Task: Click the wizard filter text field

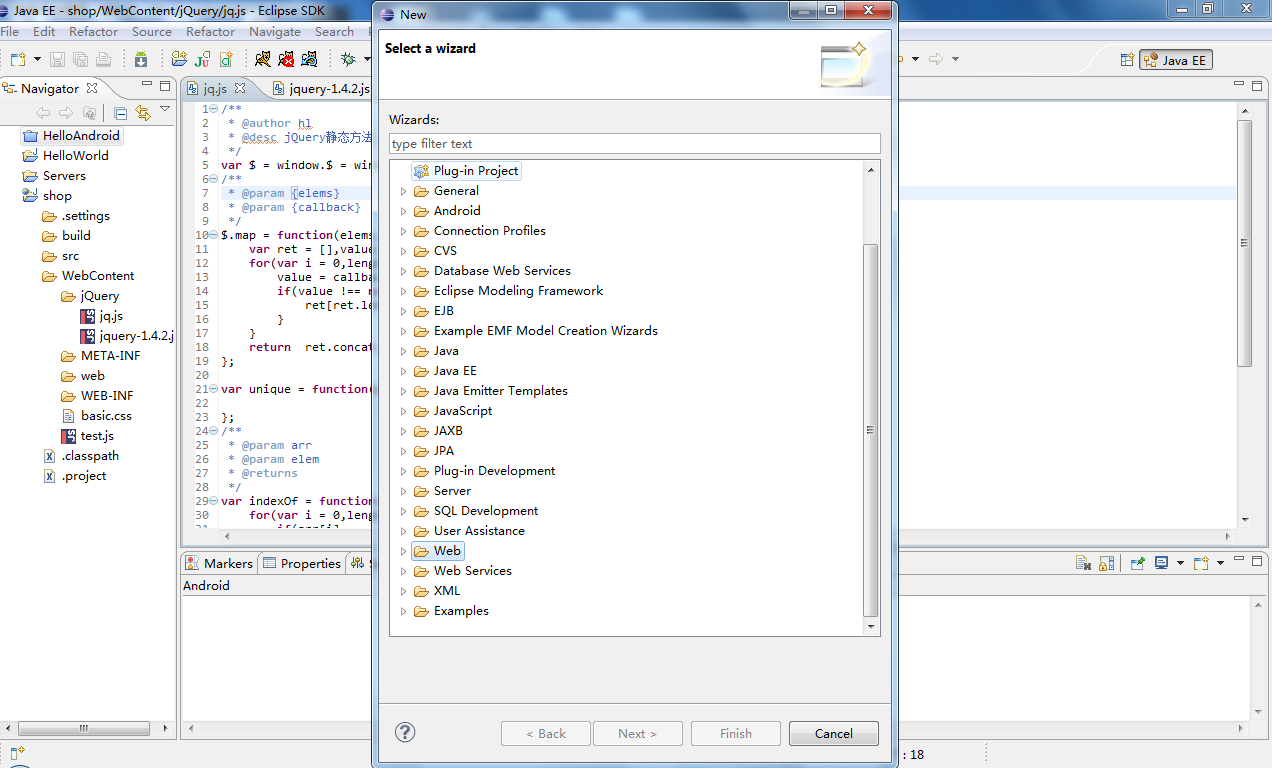Action: coord(634,144)
